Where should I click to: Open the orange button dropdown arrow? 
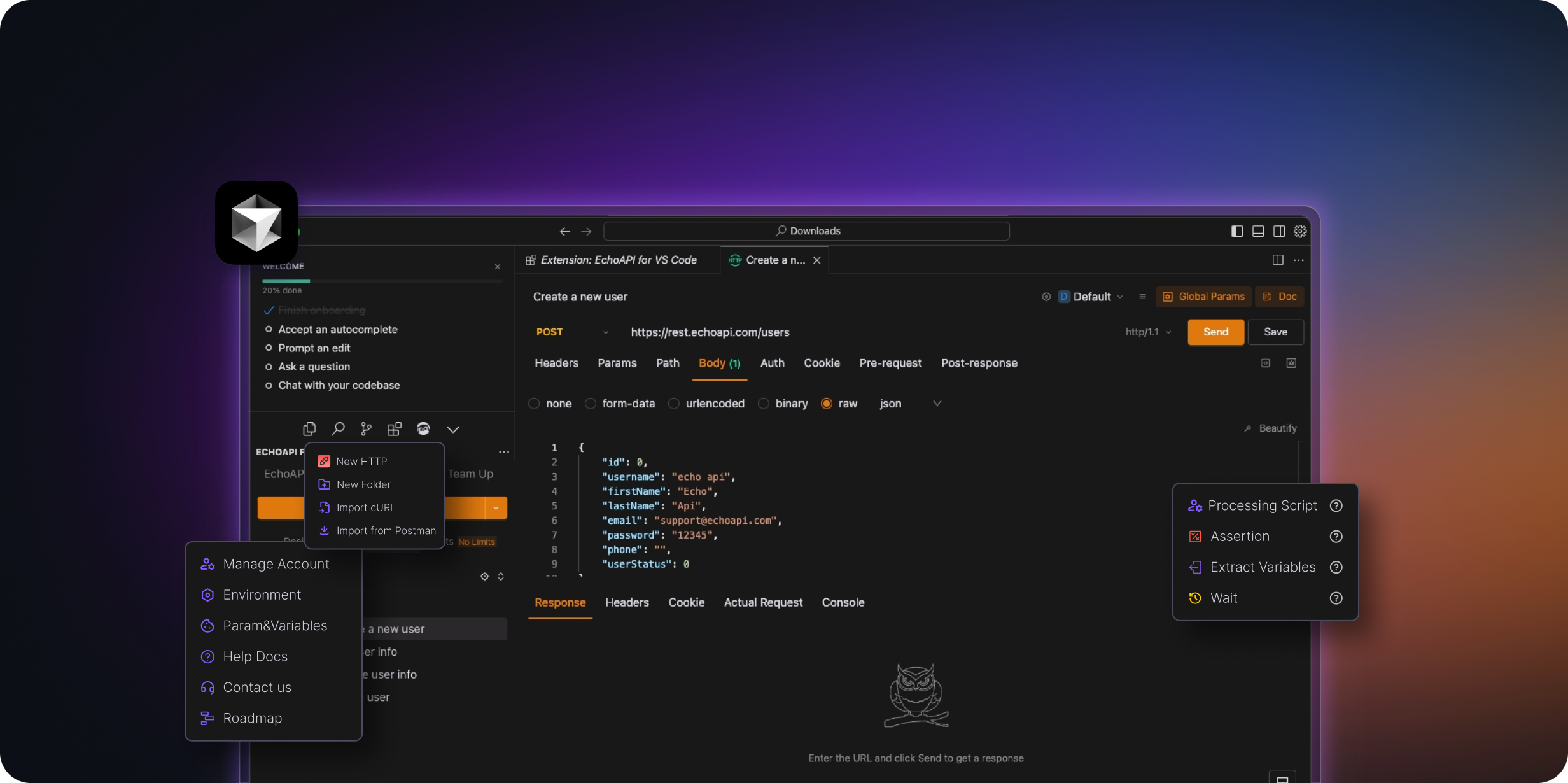496,508
